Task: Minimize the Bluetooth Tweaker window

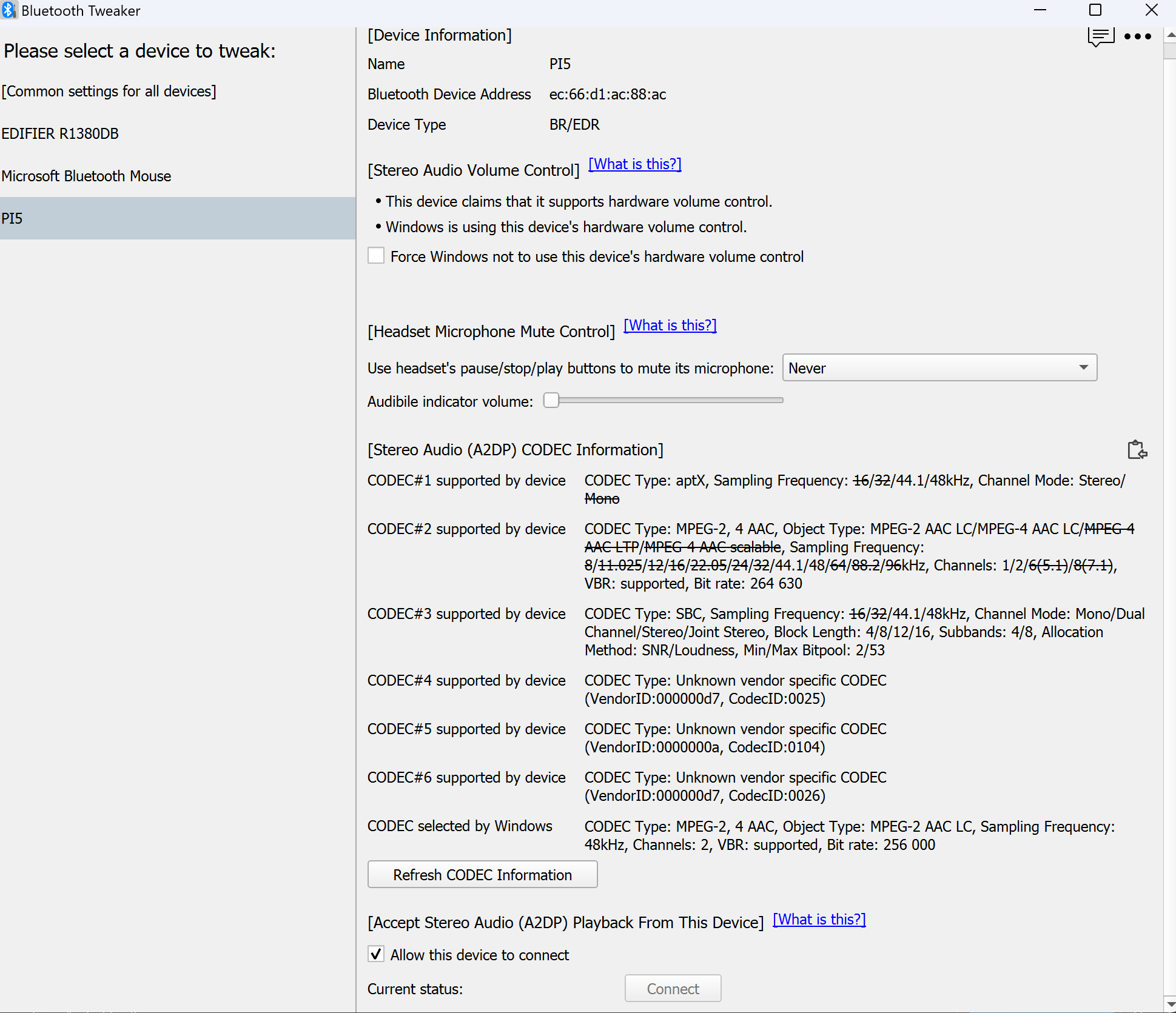Action: (1040, 10)
